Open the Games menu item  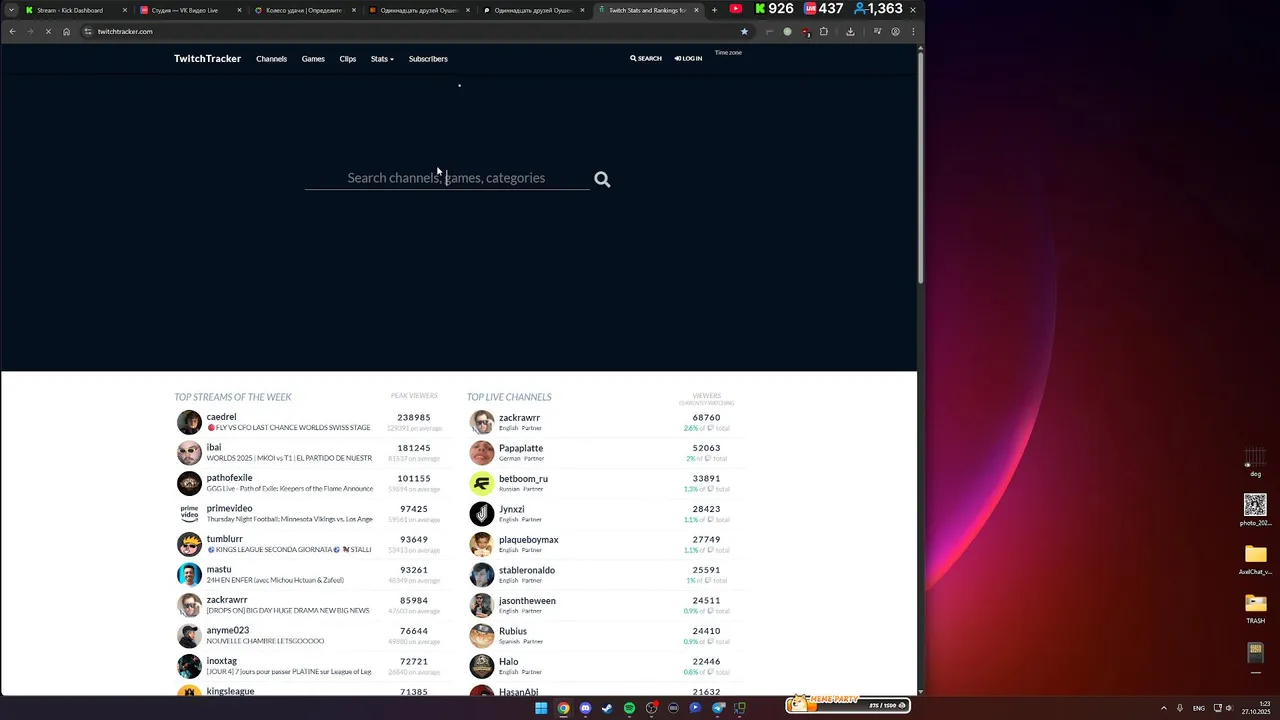coord(313,59)
